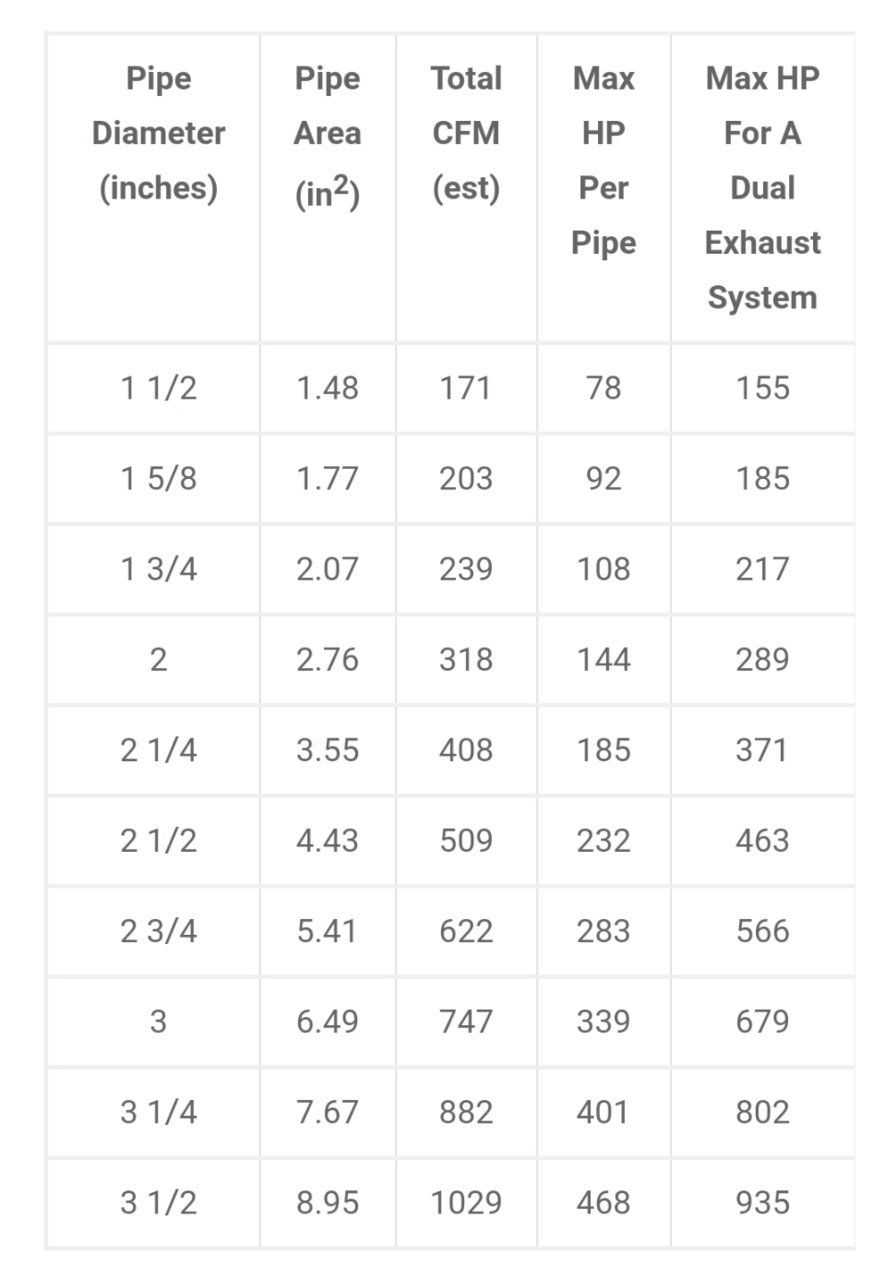Select the 371 dual exhaust HP cell
Screen dimensions: 885x1279
coord(763,751)
